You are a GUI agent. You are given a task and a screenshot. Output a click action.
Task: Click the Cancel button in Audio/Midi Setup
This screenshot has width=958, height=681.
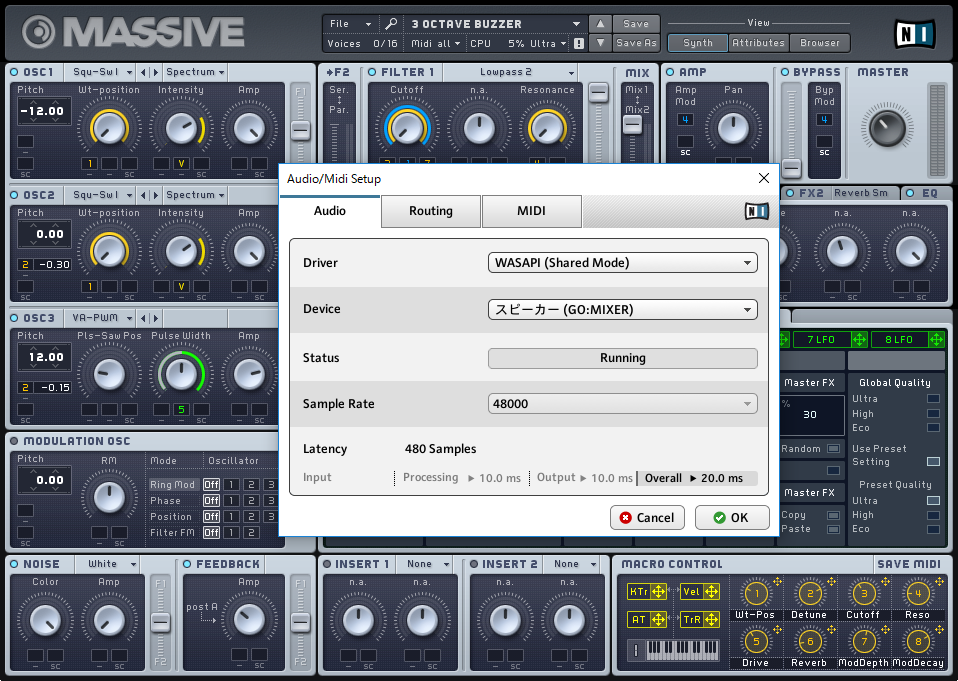pyautogui.click(x=647, y=517)
